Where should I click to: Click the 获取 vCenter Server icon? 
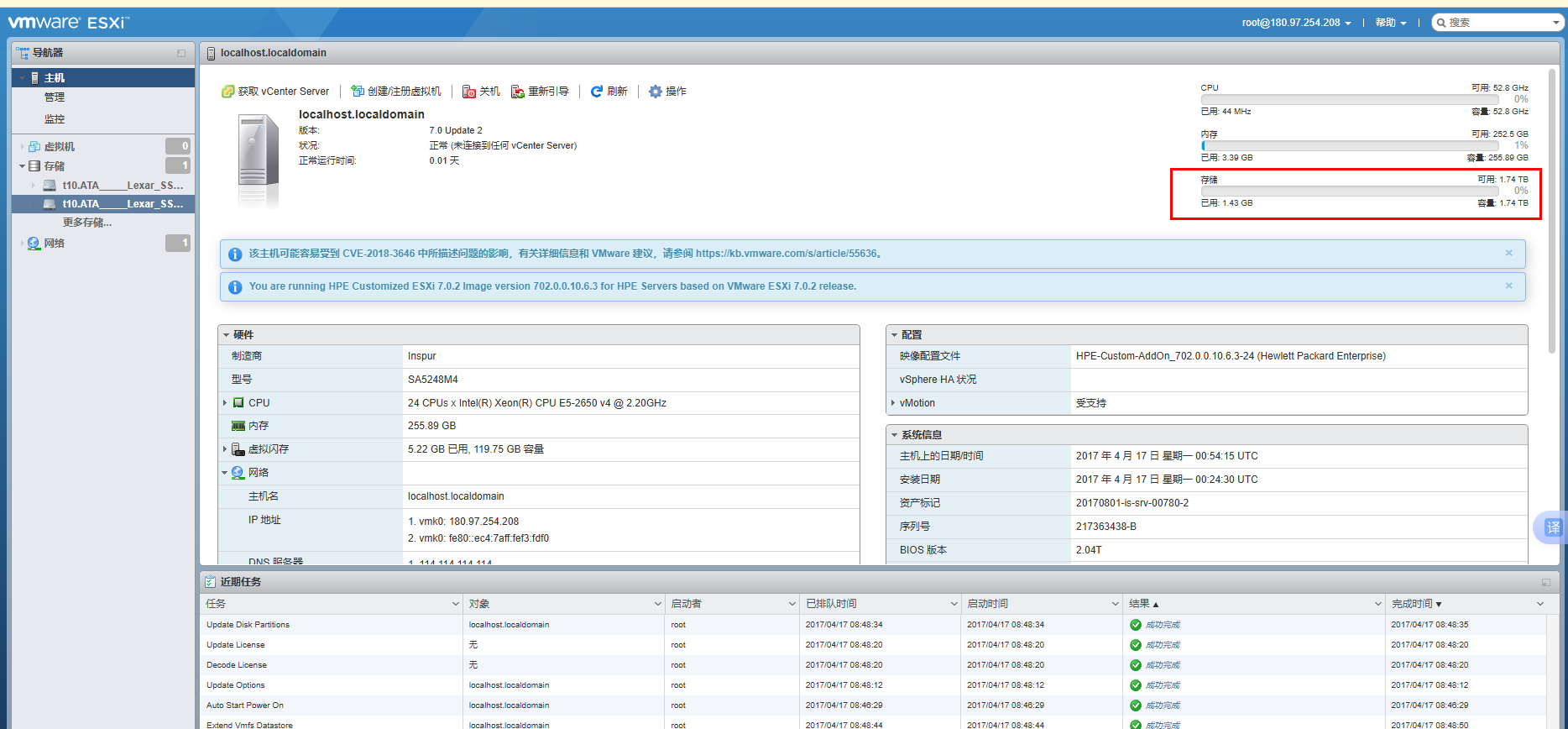227,92
